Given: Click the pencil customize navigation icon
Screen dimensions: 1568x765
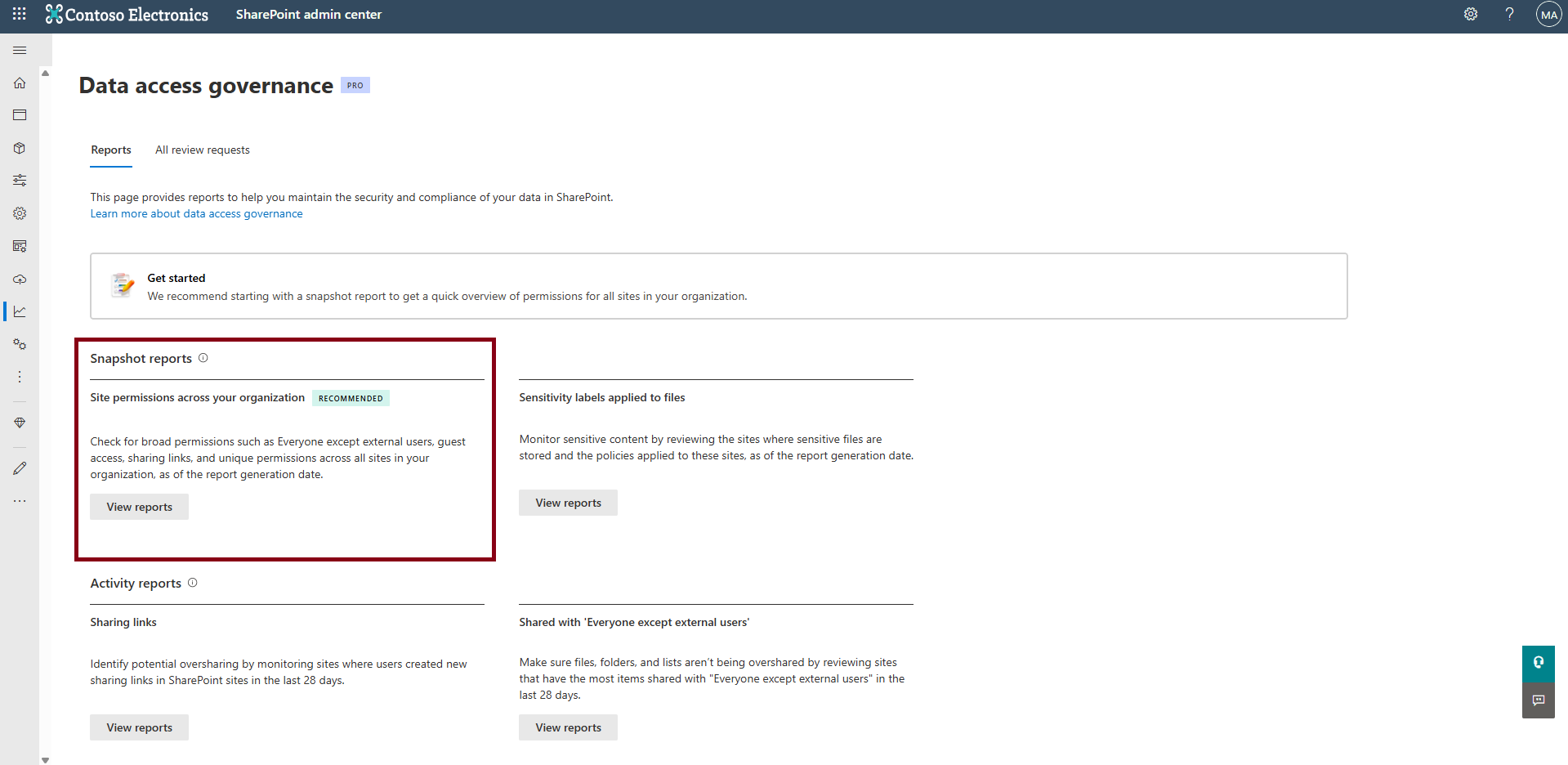Looking at the screenshot, I should click(x=20, y=468).
